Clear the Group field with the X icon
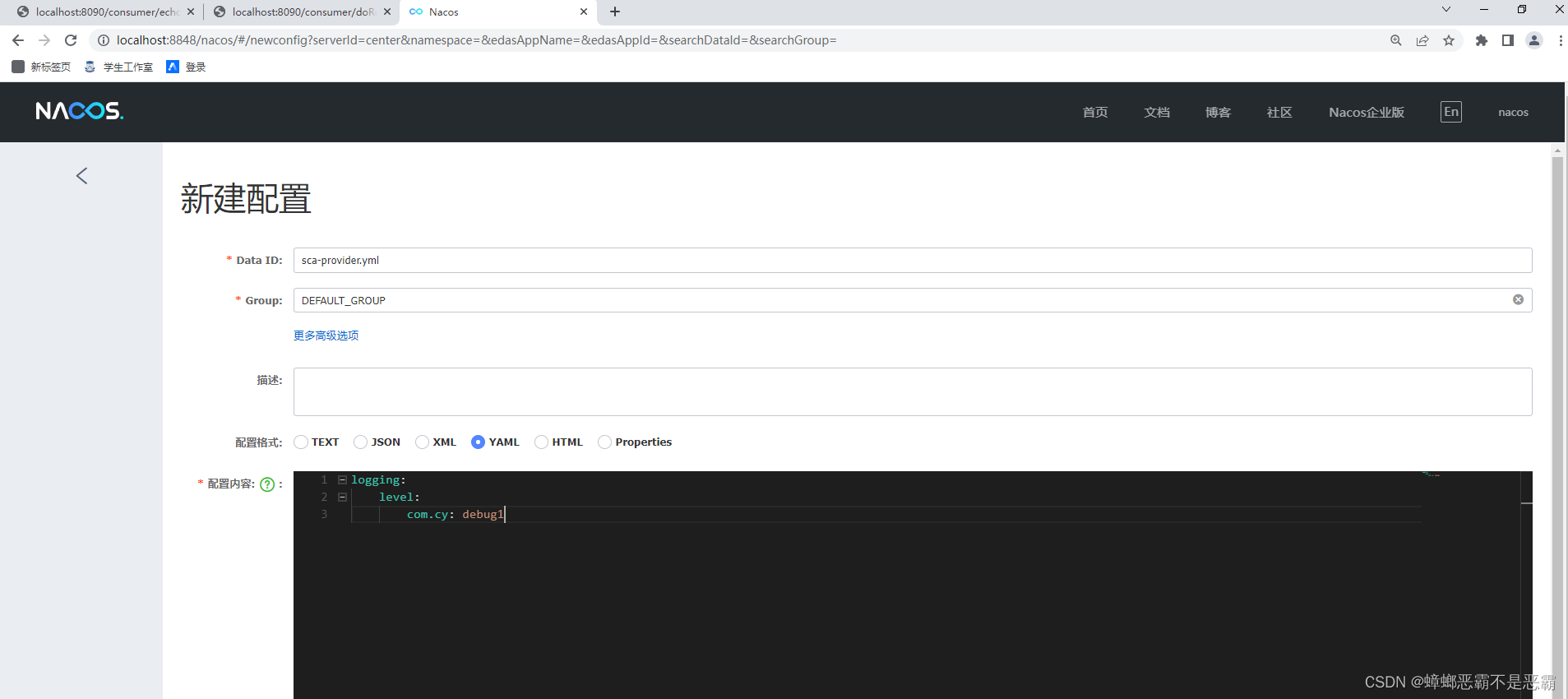 tap(1518, 300)
